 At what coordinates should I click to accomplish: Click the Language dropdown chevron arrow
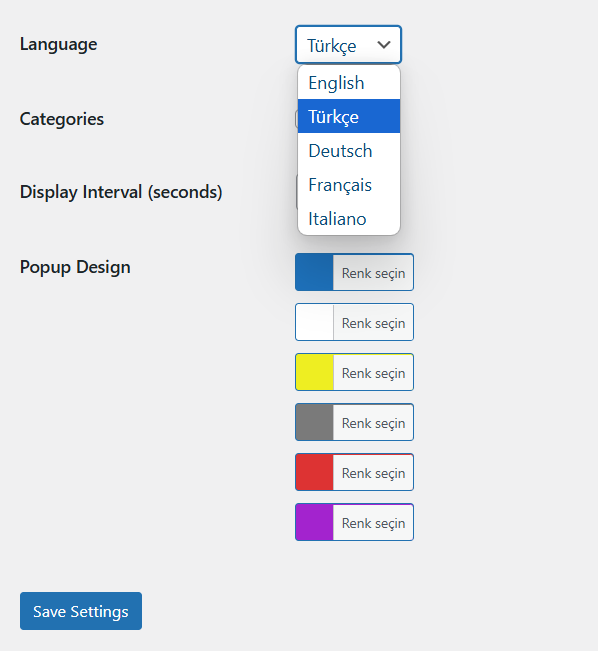coord(384,44)
